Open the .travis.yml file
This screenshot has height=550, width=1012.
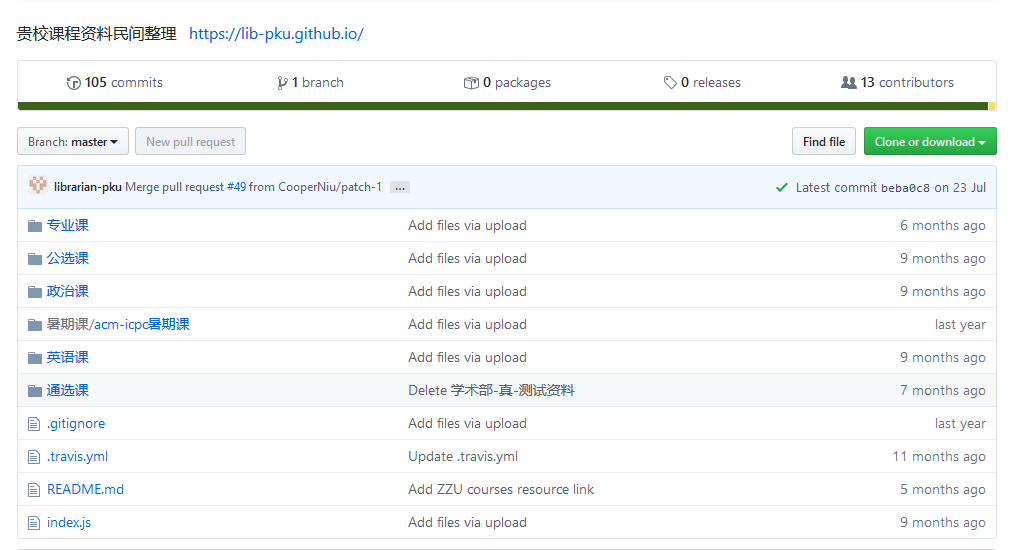coord(77,456)
